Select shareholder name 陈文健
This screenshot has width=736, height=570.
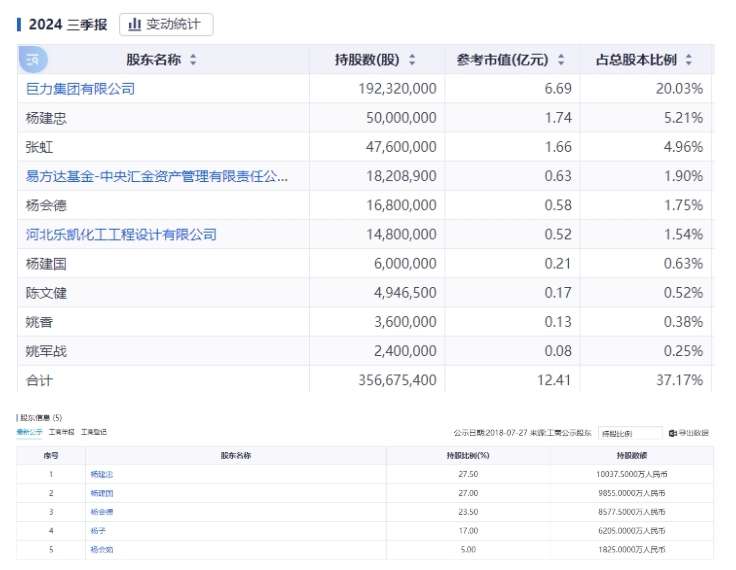(46, 293)
